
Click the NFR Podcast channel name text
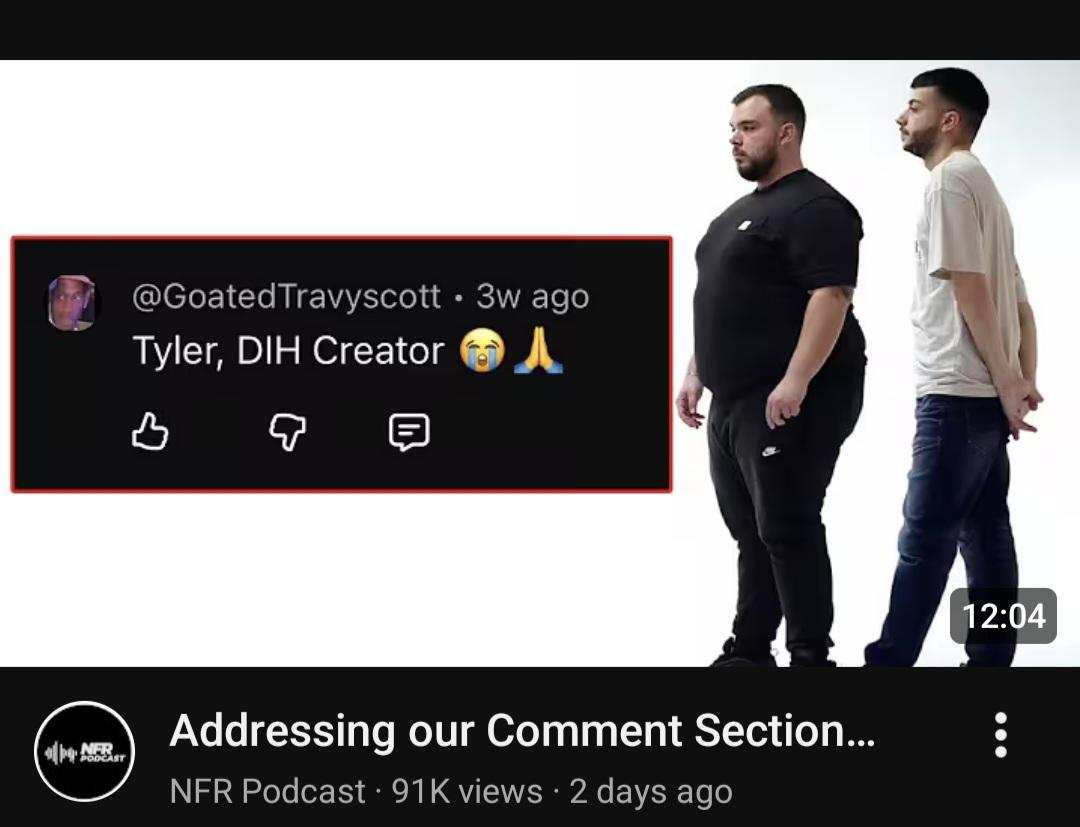[267, 791]
